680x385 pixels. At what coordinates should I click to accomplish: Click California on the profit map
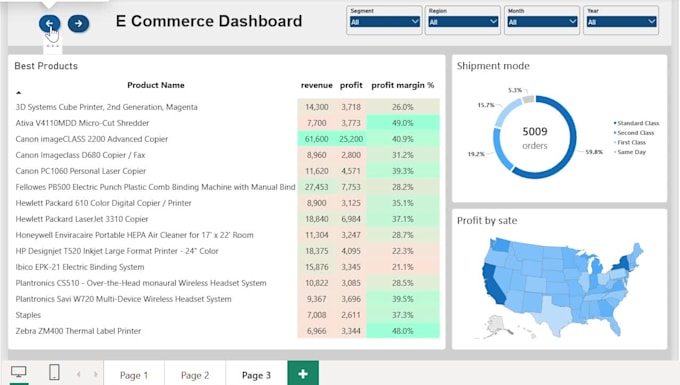(x=494, y=284)
